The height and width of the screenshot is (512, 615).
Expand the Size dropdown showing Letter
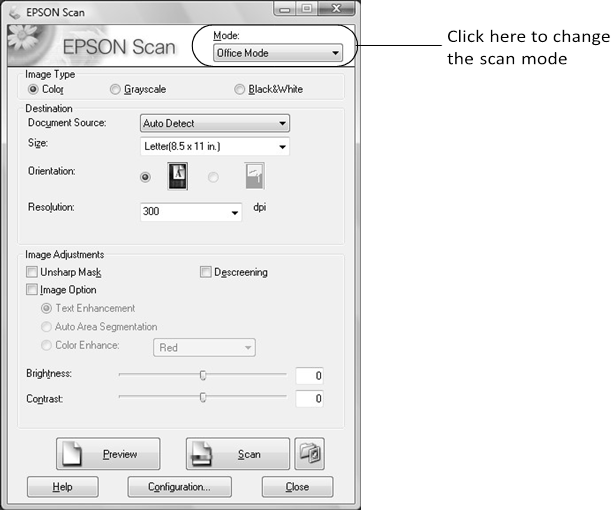click(x=215, y=146)
